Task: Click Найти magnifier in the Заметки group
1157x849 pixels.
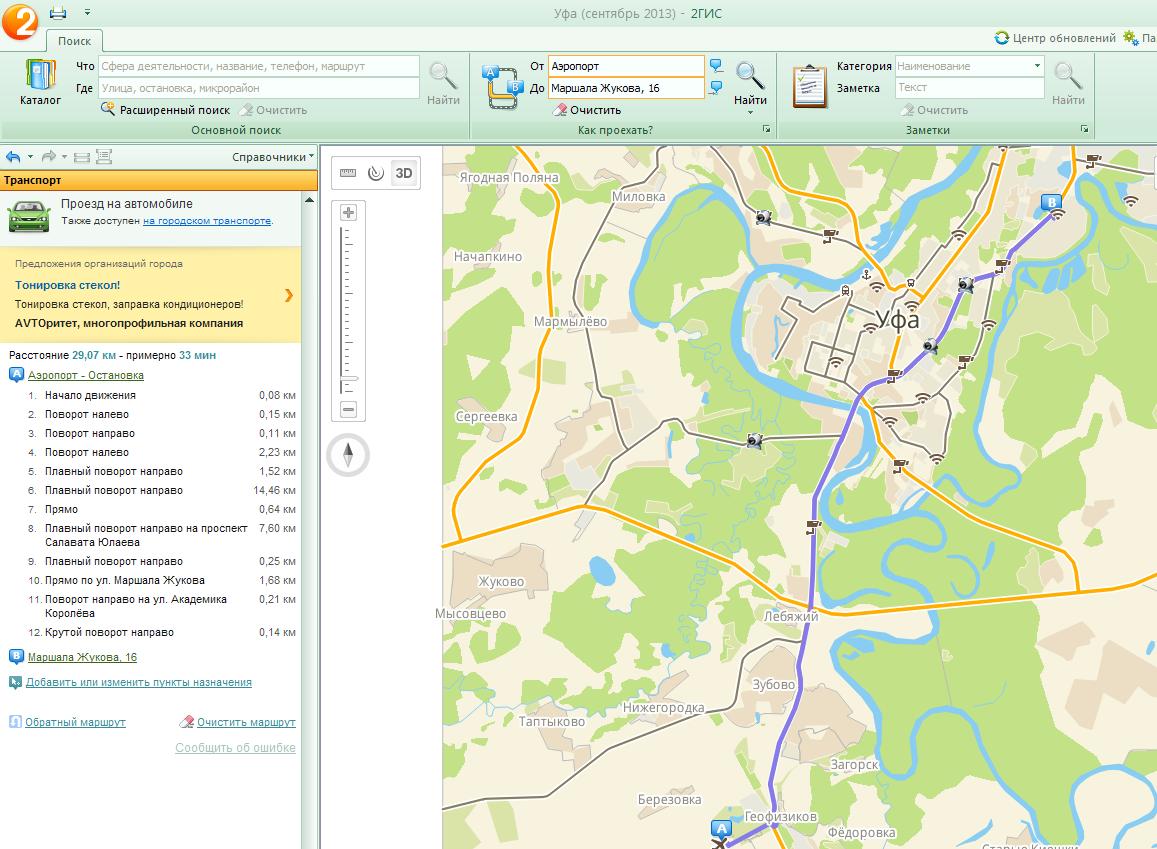Action: (x=1068, y=83)
